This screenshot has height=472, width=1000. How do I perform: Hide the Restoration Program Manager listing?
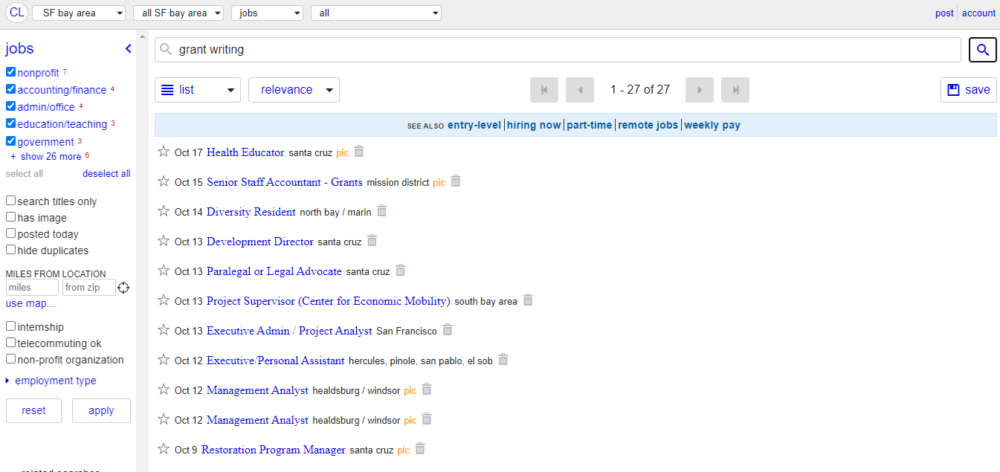pos(420,449)
